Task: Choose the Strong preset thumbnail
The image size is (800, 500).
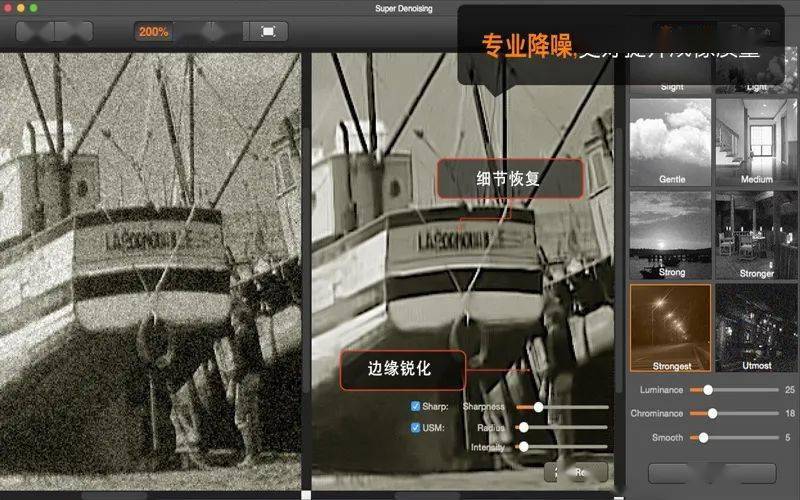Action: (670, 235)
